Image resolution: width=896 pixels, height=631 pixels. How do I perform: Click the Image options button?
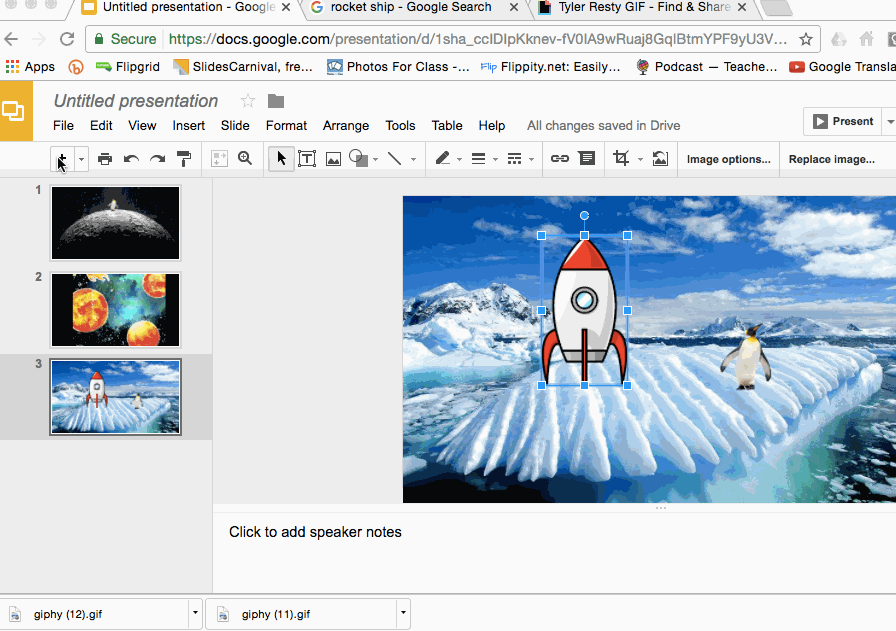[728, 159]
